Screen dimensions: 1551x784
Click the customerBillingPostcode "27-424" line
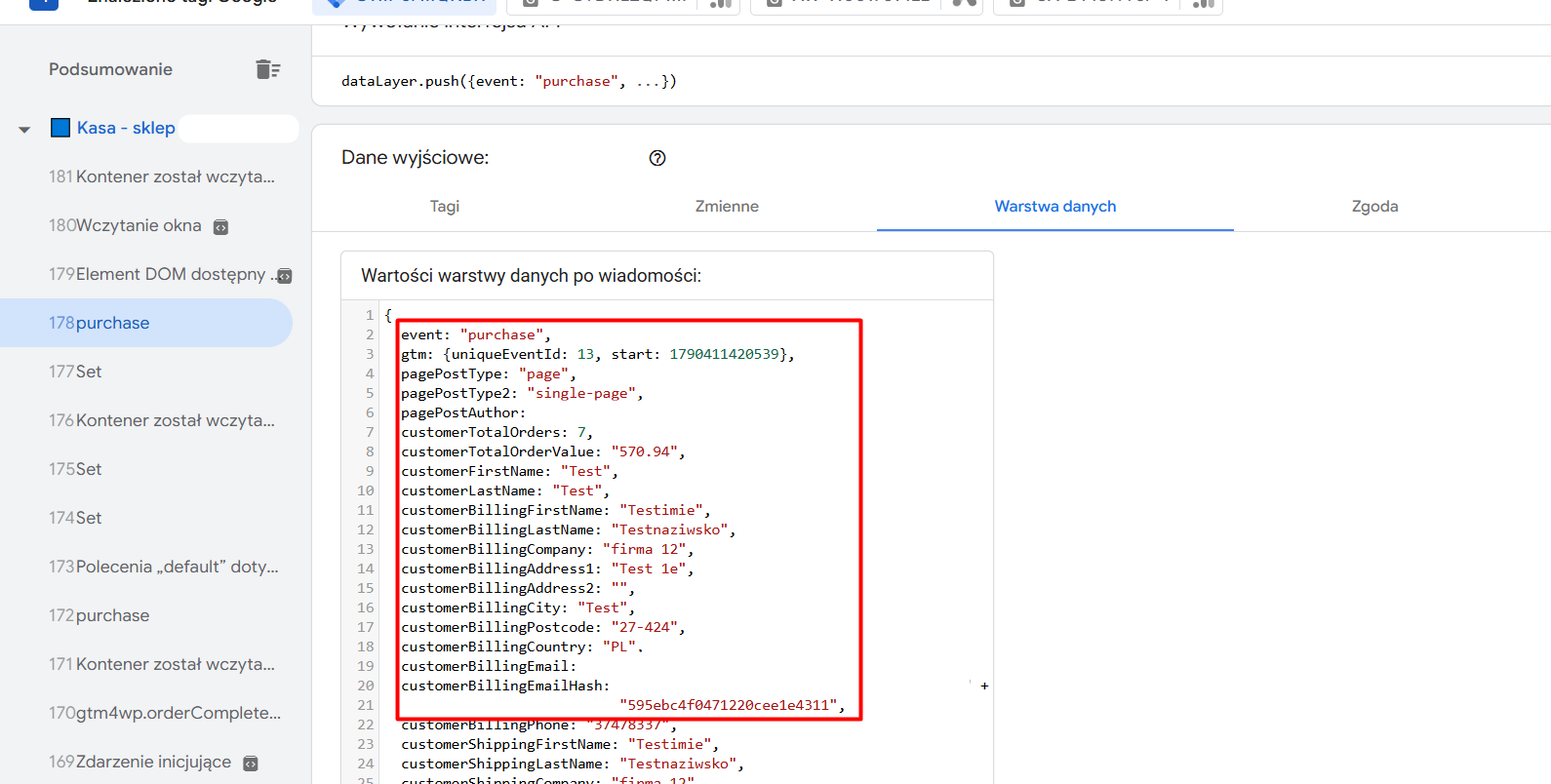543,627
